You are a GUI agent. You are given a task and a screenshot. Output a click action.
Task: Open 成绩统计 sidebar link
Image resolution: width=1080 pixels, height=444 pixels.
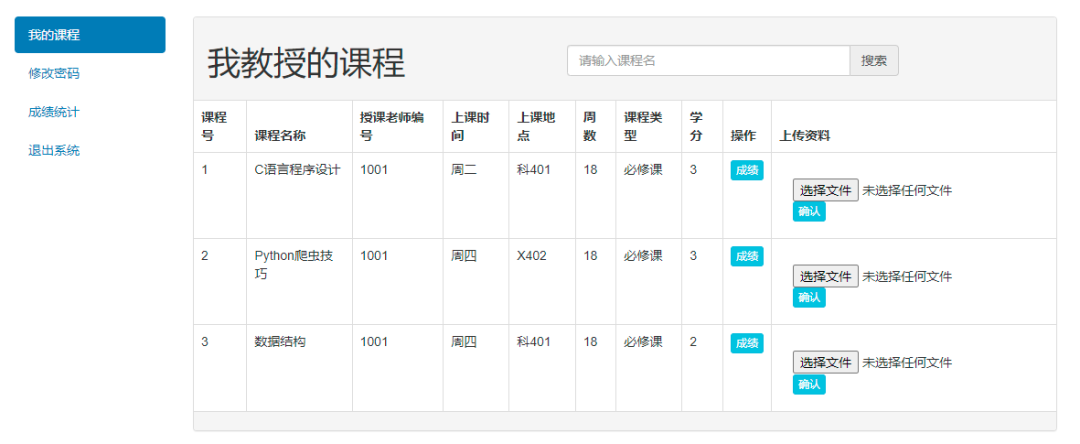(x=54, y=112)
